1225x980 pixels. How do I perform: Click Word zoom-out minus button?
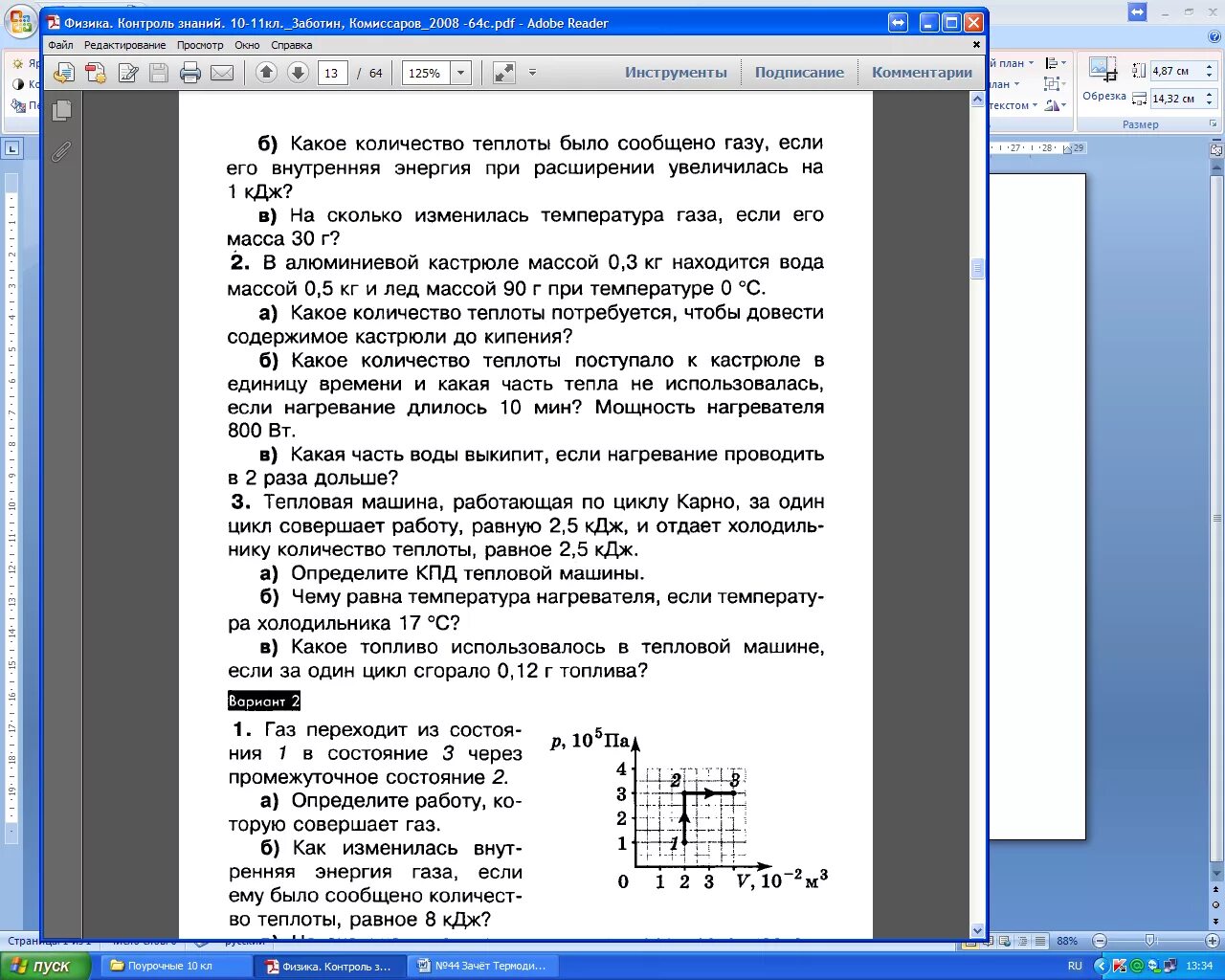(x=1100, y=941)
